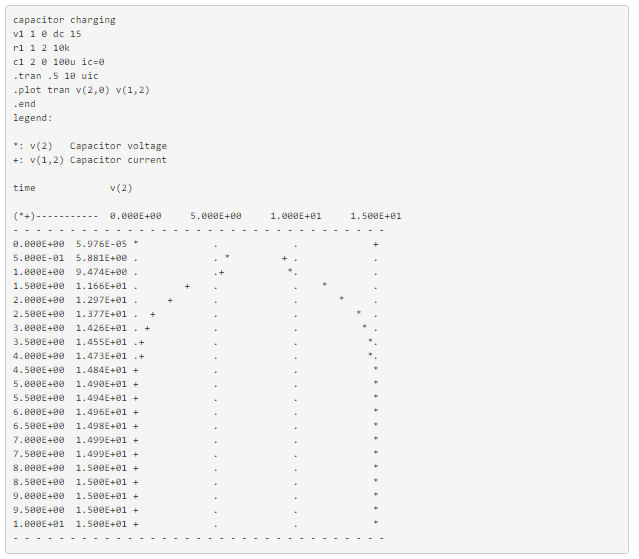The width and height of the screenshot is (639, 559).
Task: Click the 'legend:' label
Action: (33, 118)
